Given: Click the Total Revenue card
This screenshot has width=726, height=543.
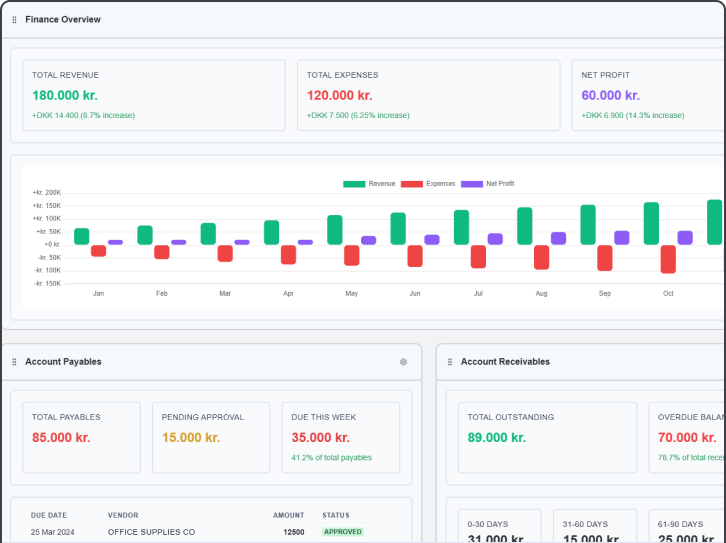Looking at the screenshot, I should coord(153,95).
